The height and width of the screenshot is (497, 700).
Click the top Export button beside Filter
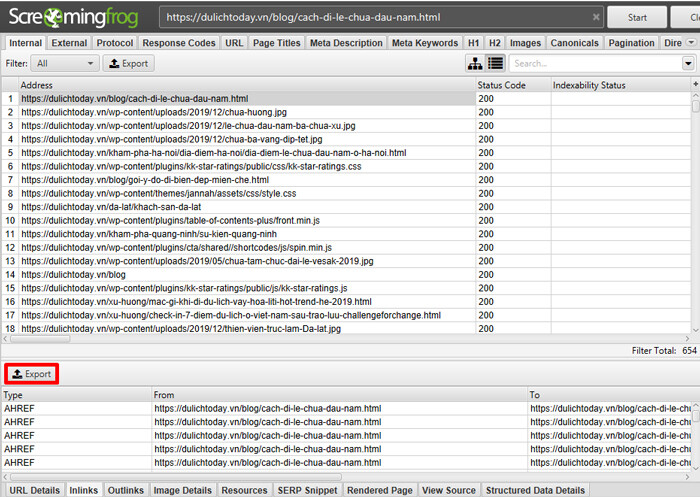click(129, 63)
